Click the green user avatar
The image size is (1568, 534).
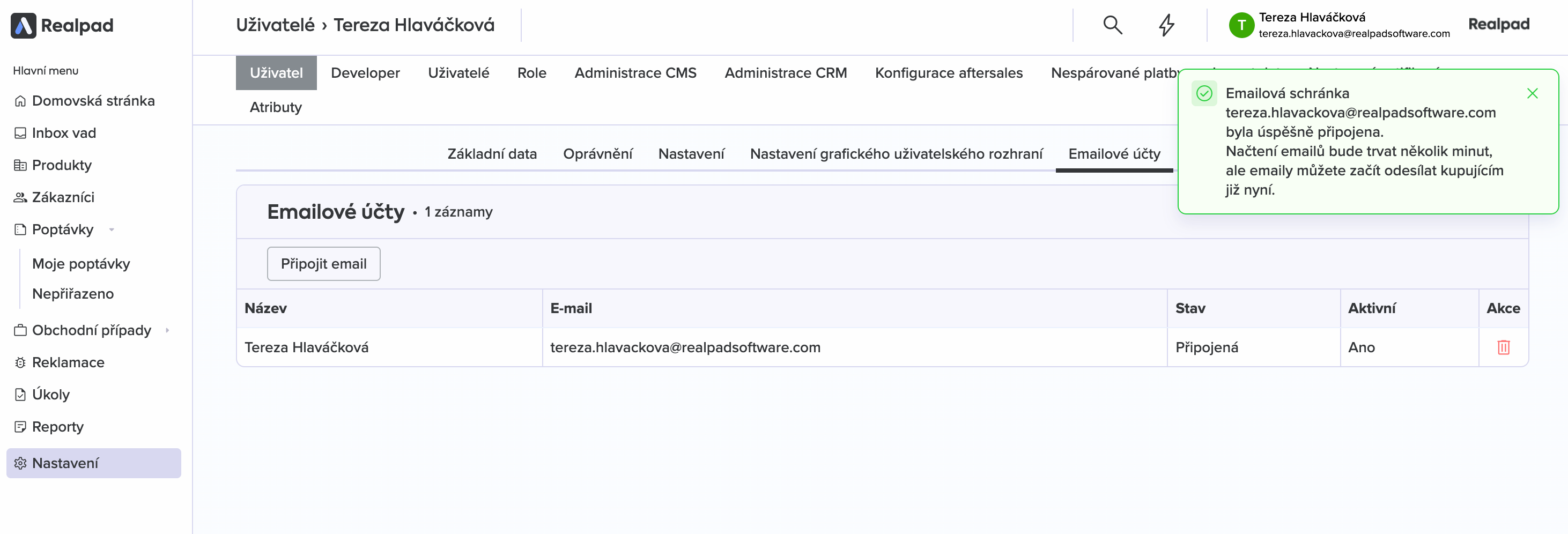tap(1241, 25)
